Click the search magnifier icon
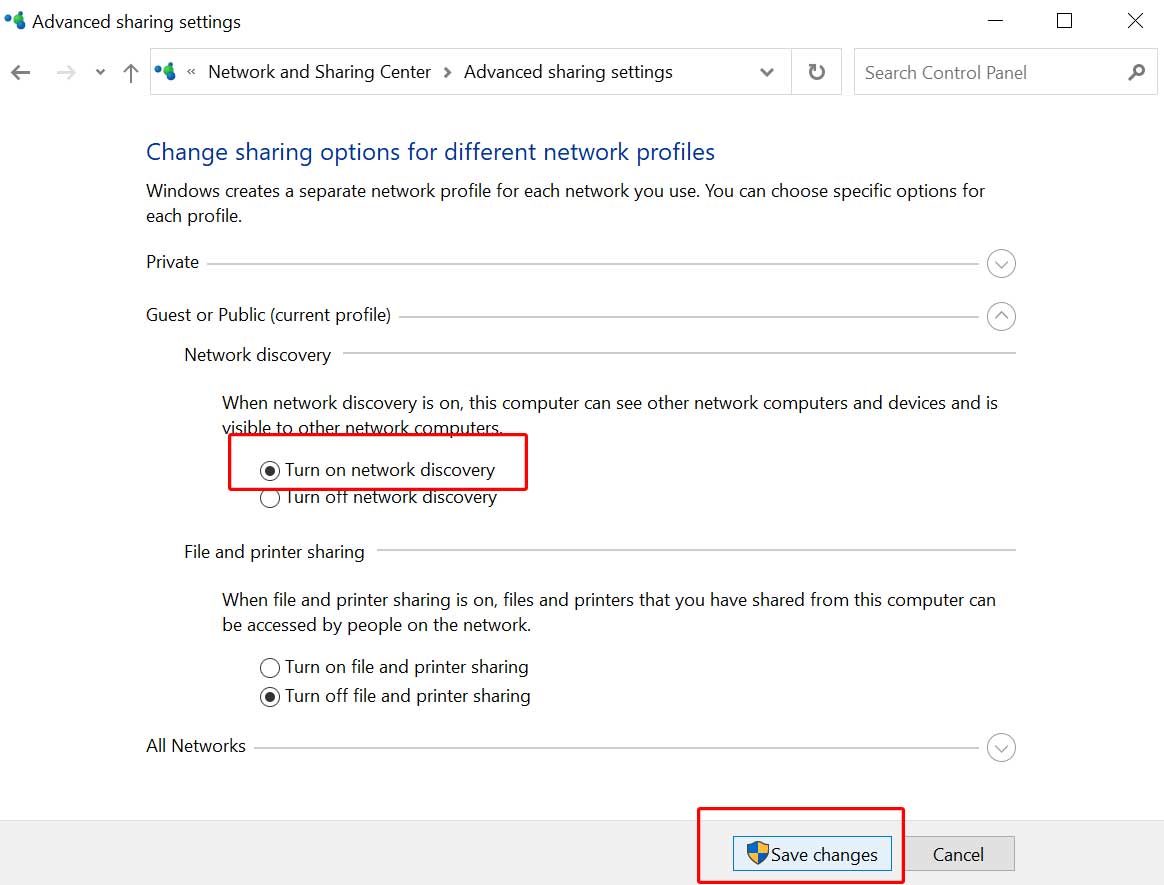 1137,72
